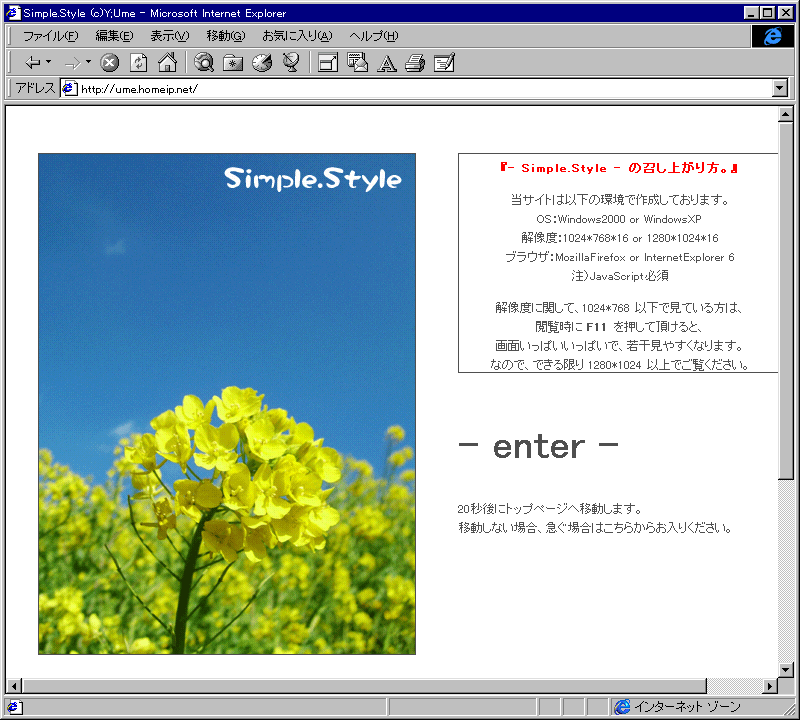The width and height of the screenshot is (800, 720).
Task: Click the Edit page toolbar icon
Action: click(444, 63)
